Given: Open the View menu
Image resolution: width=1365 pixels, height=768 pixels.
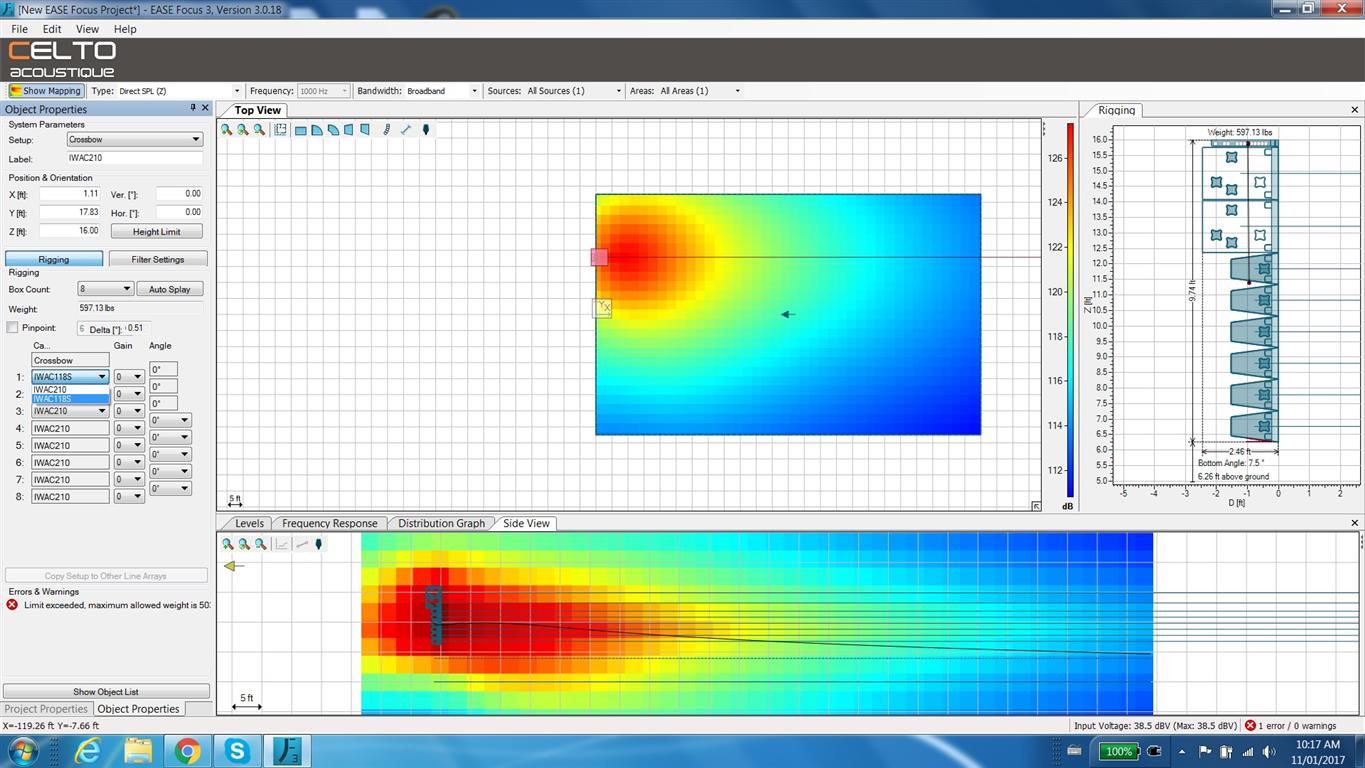Looking at the screenshot, I should tap(87, 29).
